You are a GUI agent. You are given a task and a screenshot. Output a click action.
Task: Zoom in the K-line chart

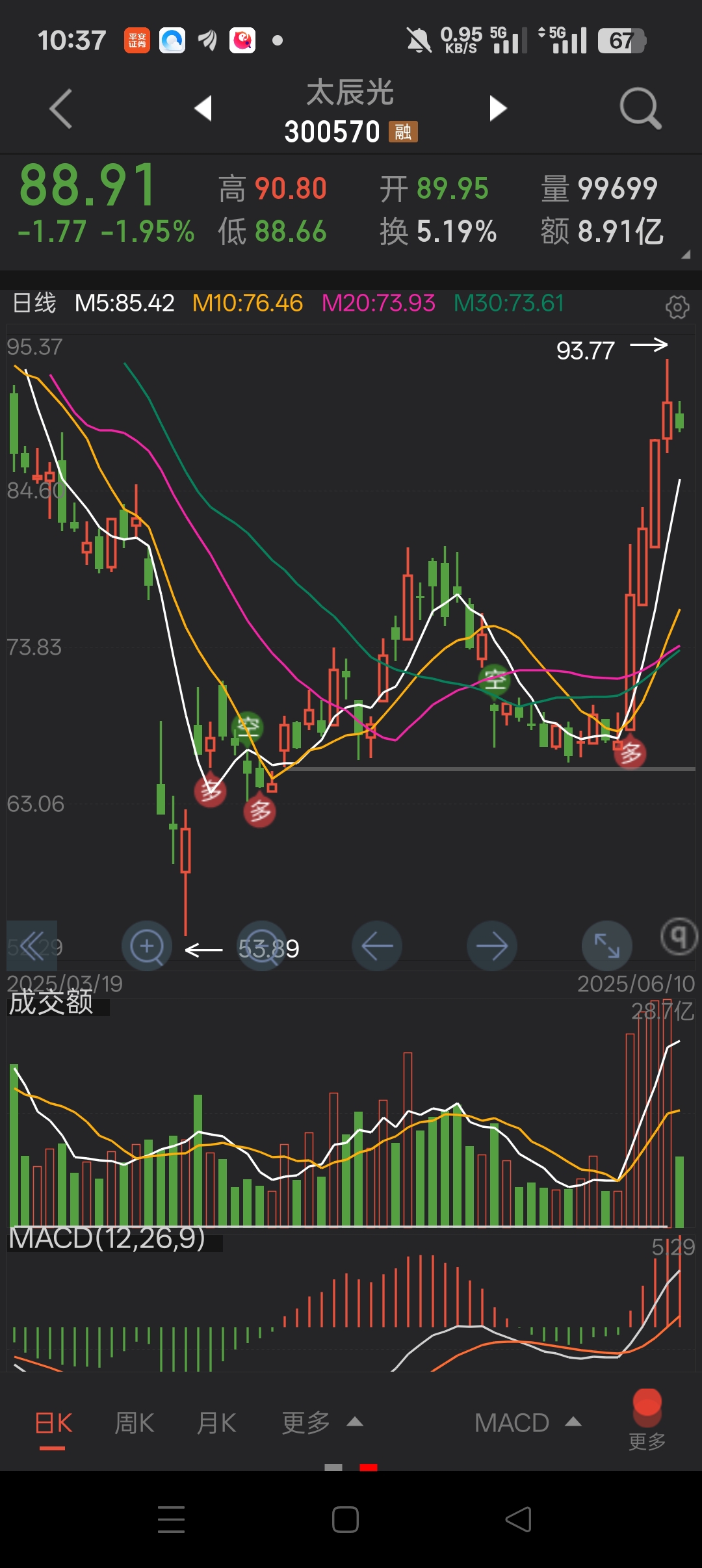(x=147, y=946)
